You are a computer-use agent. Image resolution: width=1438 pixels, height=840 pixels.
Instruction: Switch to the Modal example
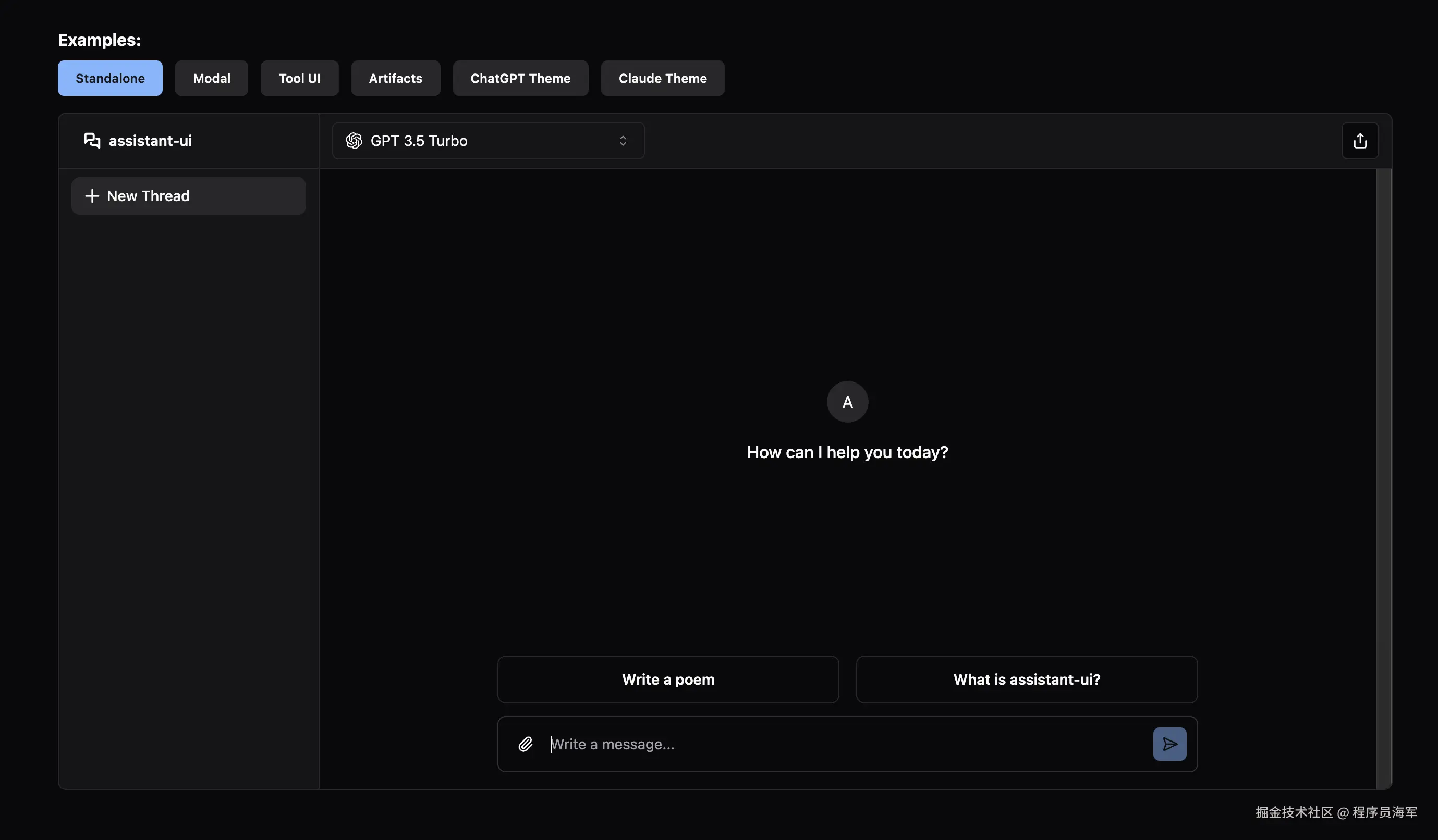point(211,79)
